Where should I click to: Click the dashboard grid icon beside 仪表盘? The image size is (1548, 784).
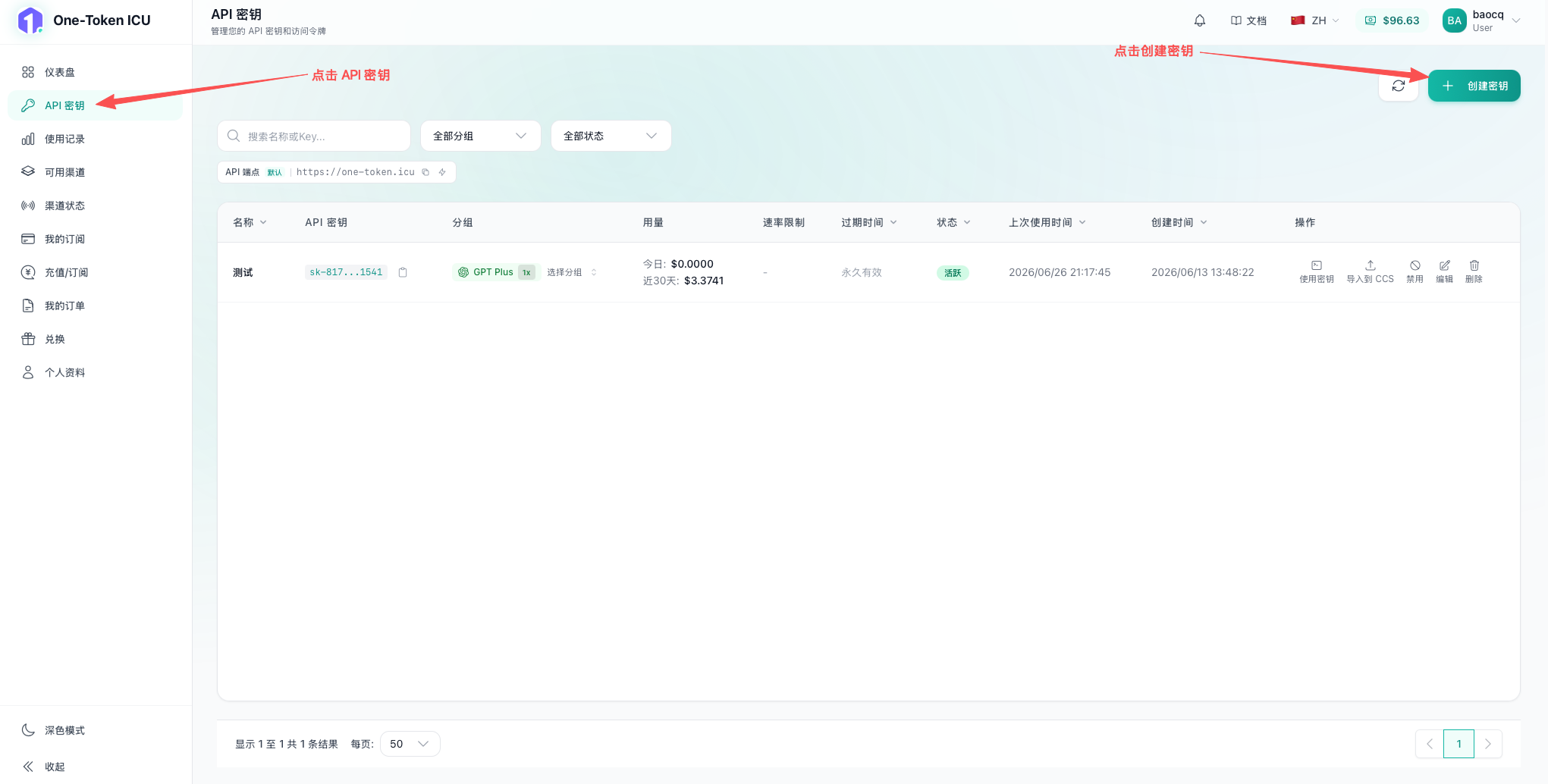pos(28,72)
